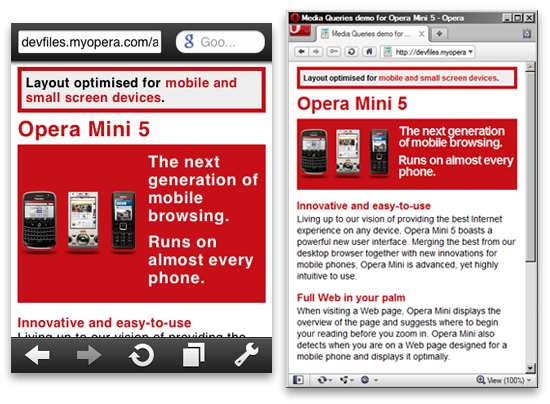This screenshot has height=404, width=550.
Task: Click the Opera Turbo icon in the status bar
Action: pyautogui.click(x=365, y=380)
